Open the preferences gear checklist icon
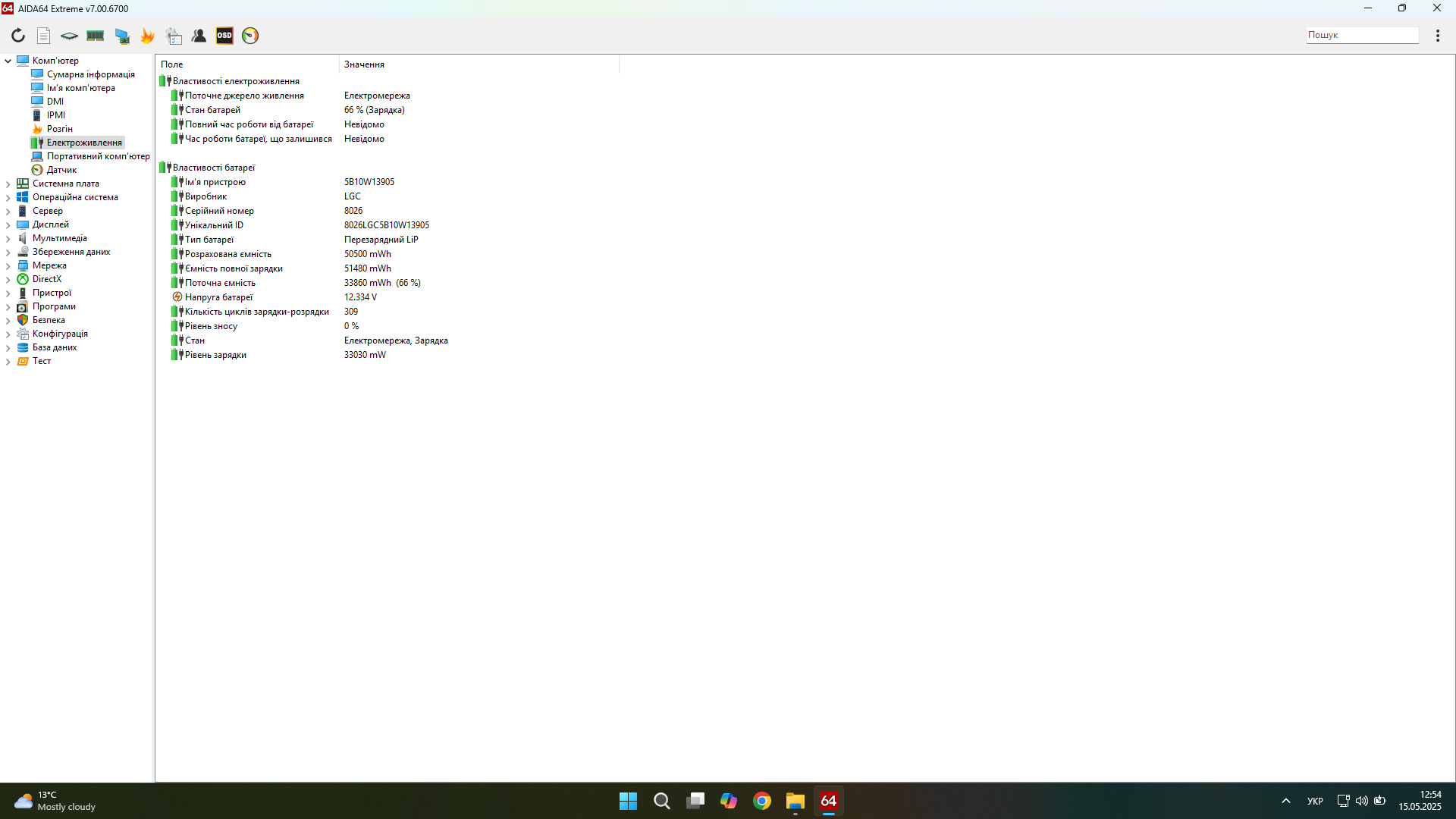 174,36
